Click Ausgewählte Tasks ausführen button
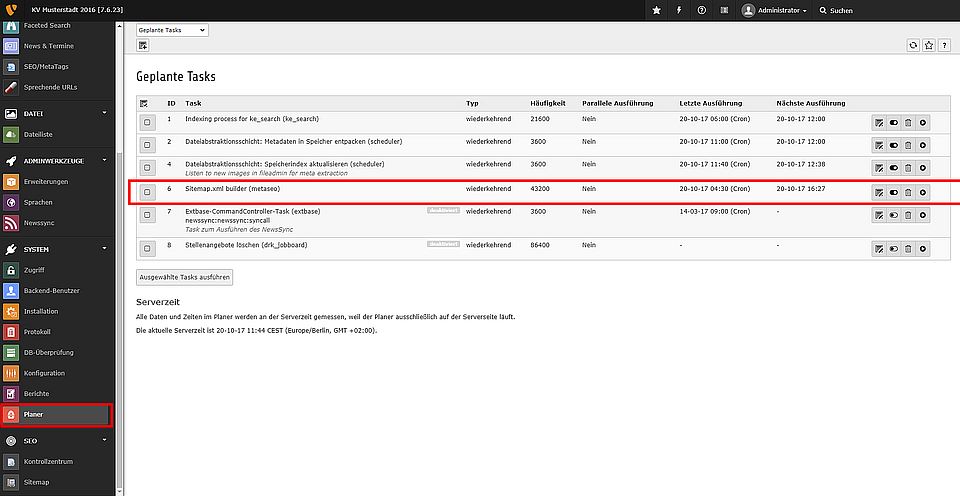 click(185, 276)
